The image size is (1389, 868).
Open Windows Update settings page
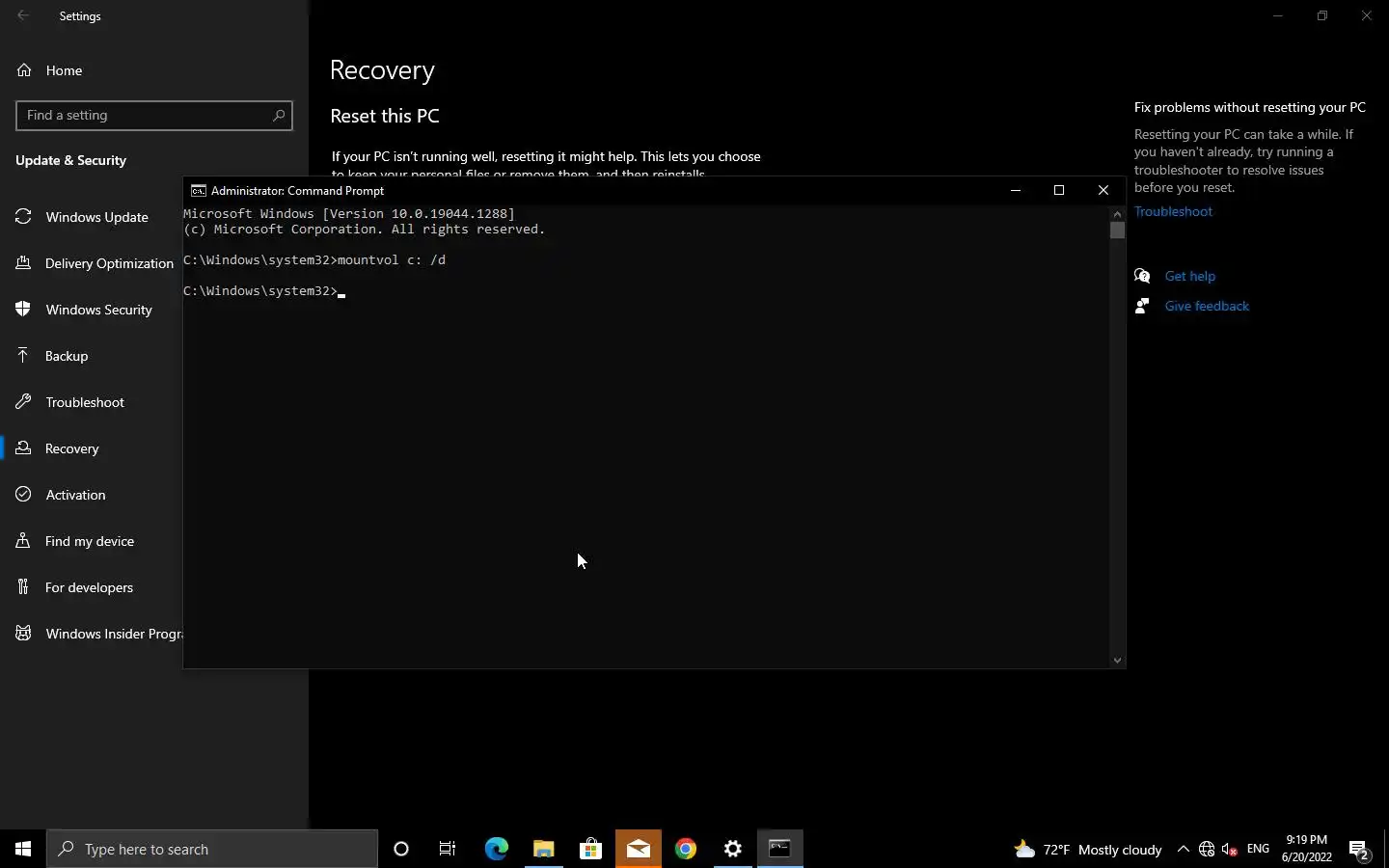(96, 217)
